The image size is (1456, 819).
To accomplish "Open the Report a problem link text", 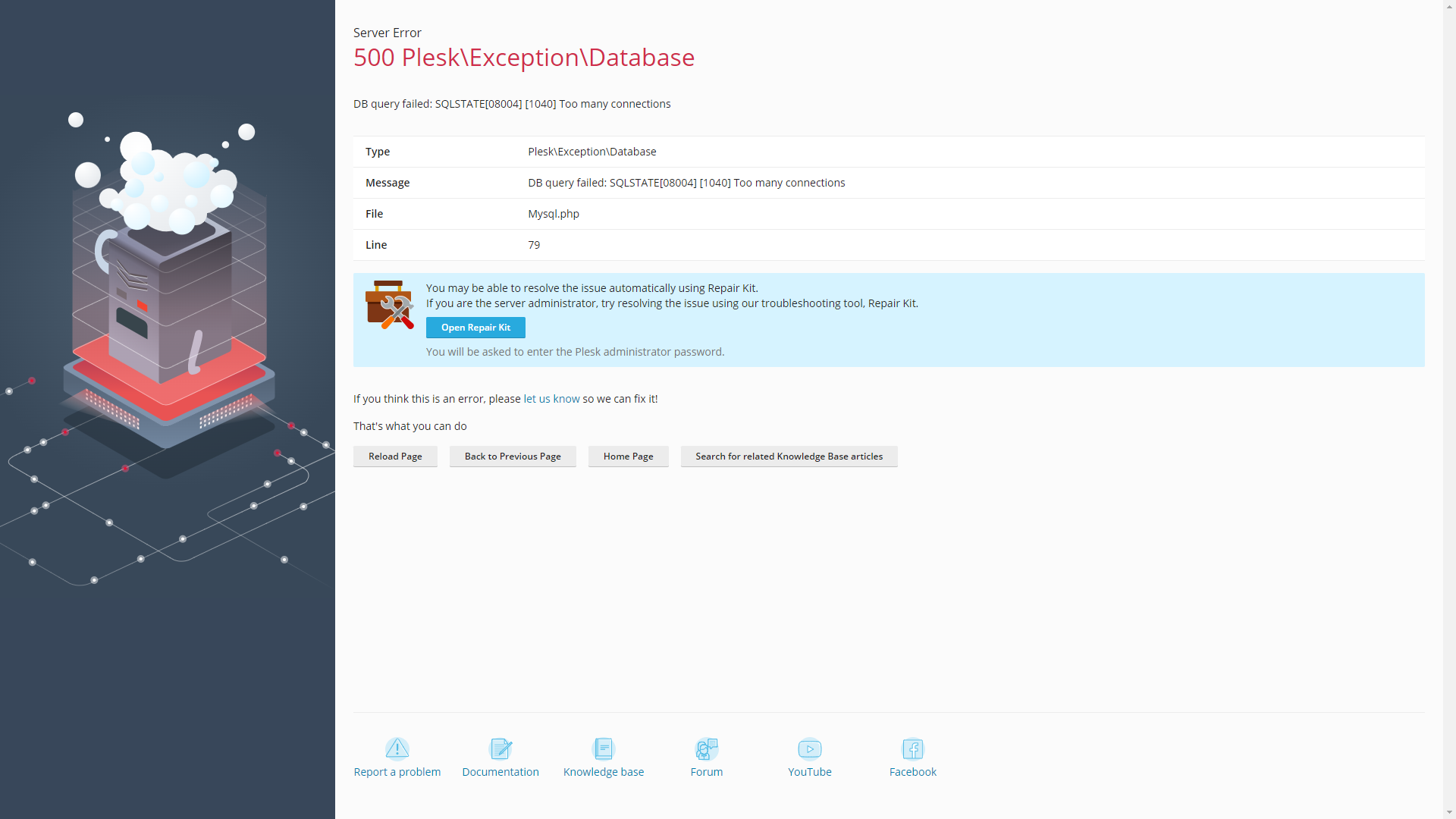I will [x=397, y=772].
